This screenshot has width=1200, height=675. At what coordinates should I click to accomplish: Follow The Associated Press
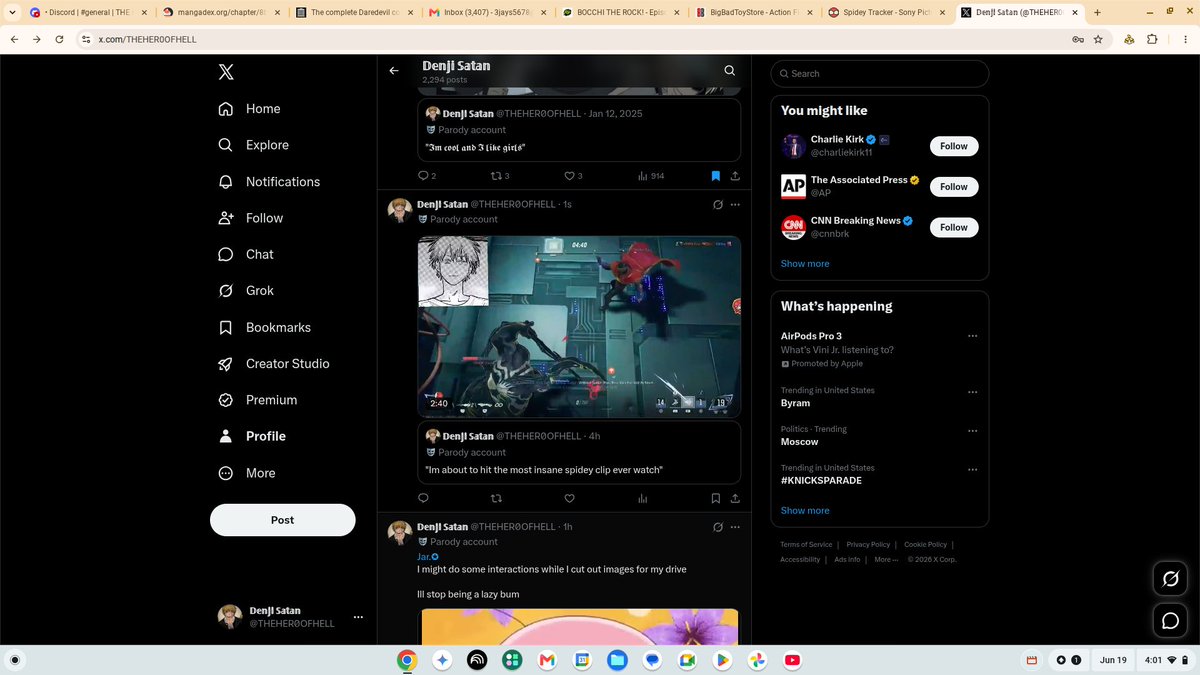pyautogui.click(x=954, y=187)
